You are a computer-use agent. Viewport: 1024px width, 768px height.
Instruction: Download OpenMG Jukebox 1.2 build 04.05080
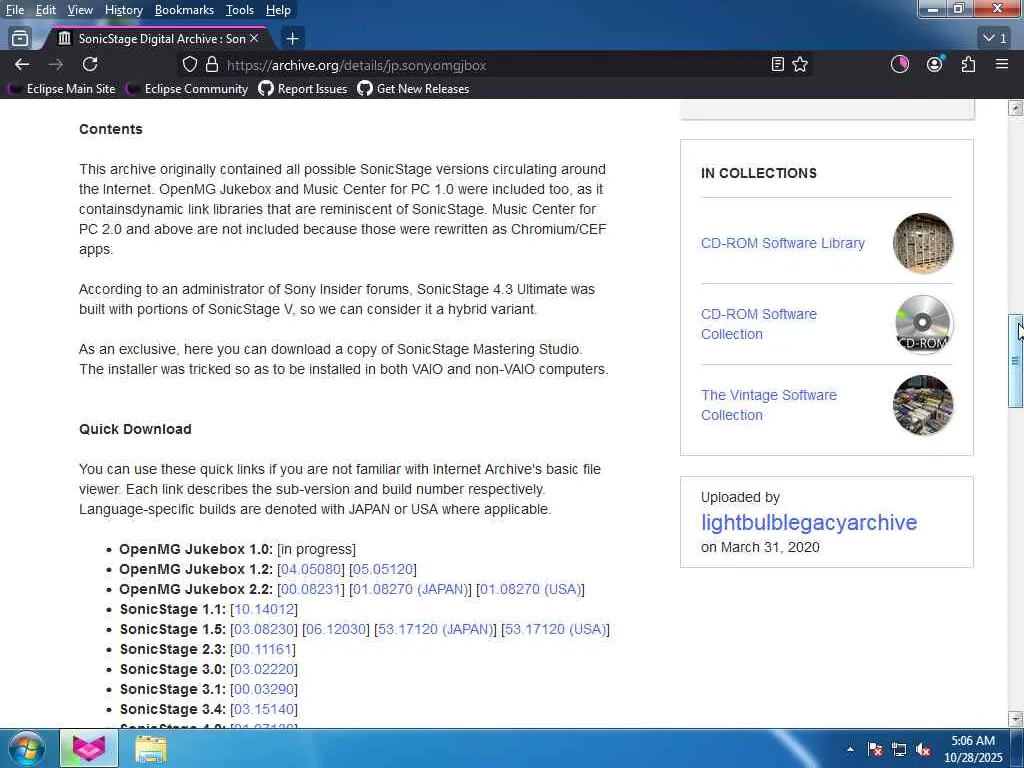(x=311, y=569)
